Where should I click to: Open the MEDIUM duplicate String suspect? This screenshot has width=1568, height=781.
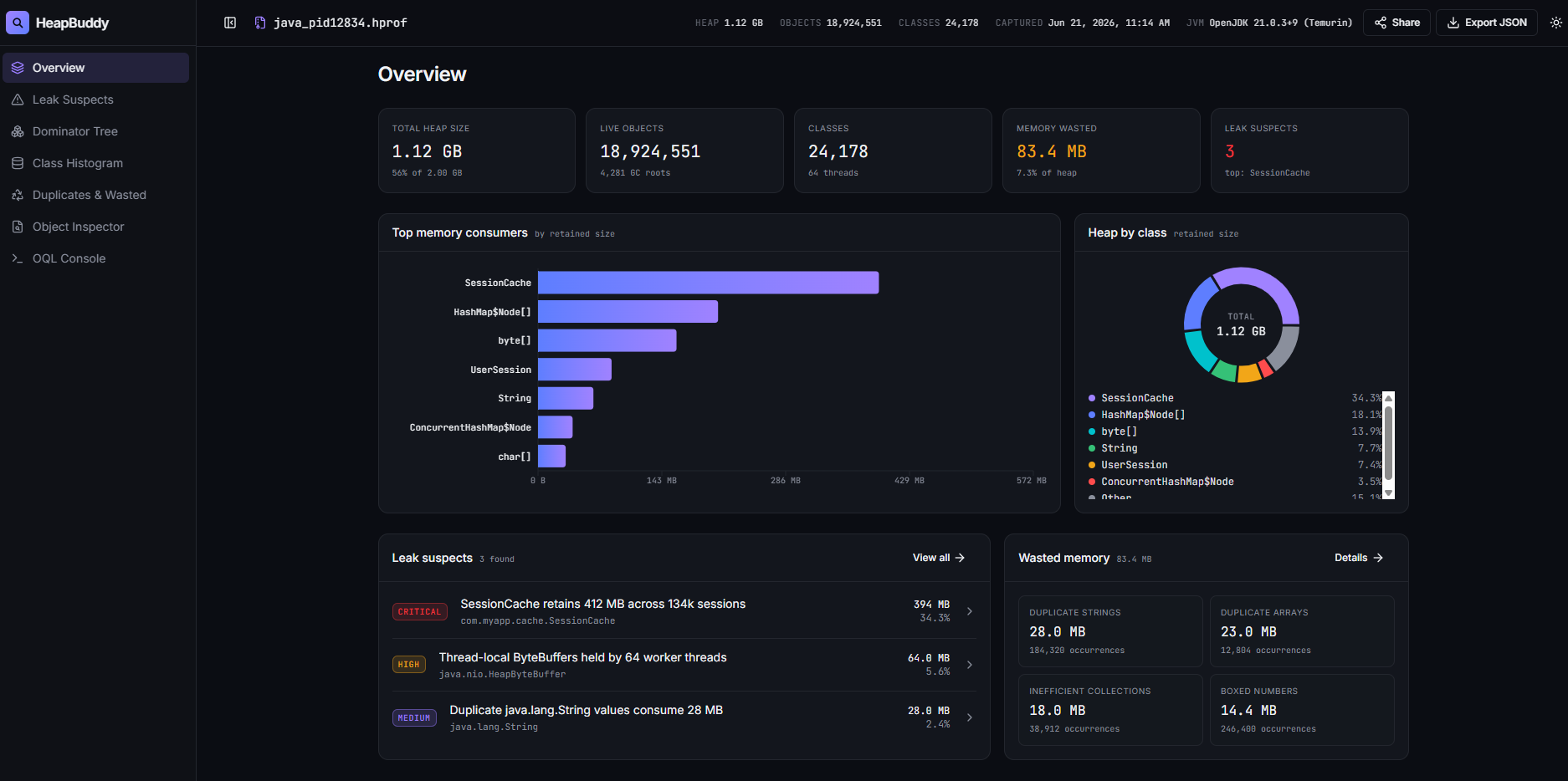684,717
